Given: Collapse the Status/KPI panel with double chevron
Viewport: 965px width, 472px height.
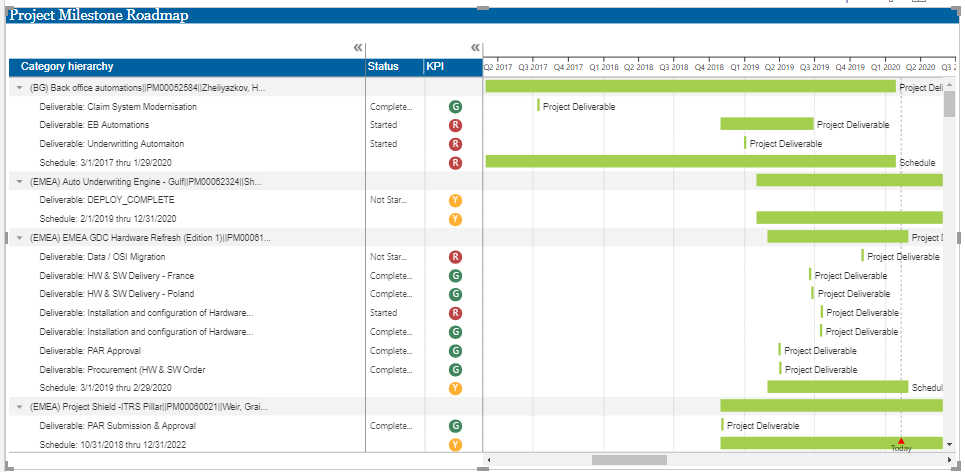Looking at the screenshot, I should 475,48.
